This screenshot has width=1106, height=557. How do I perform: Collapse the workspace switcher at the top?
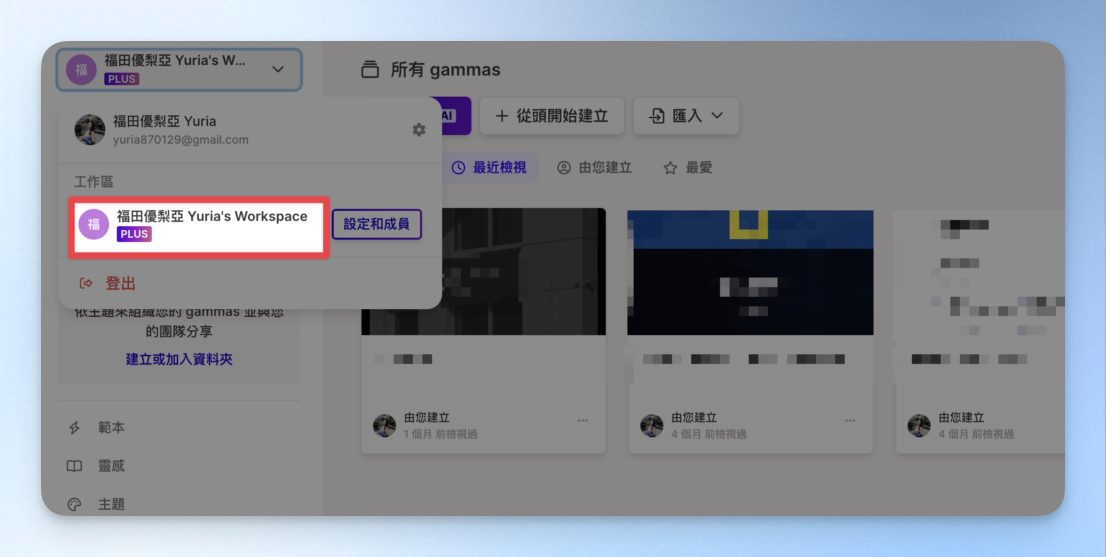pos(278,70)
